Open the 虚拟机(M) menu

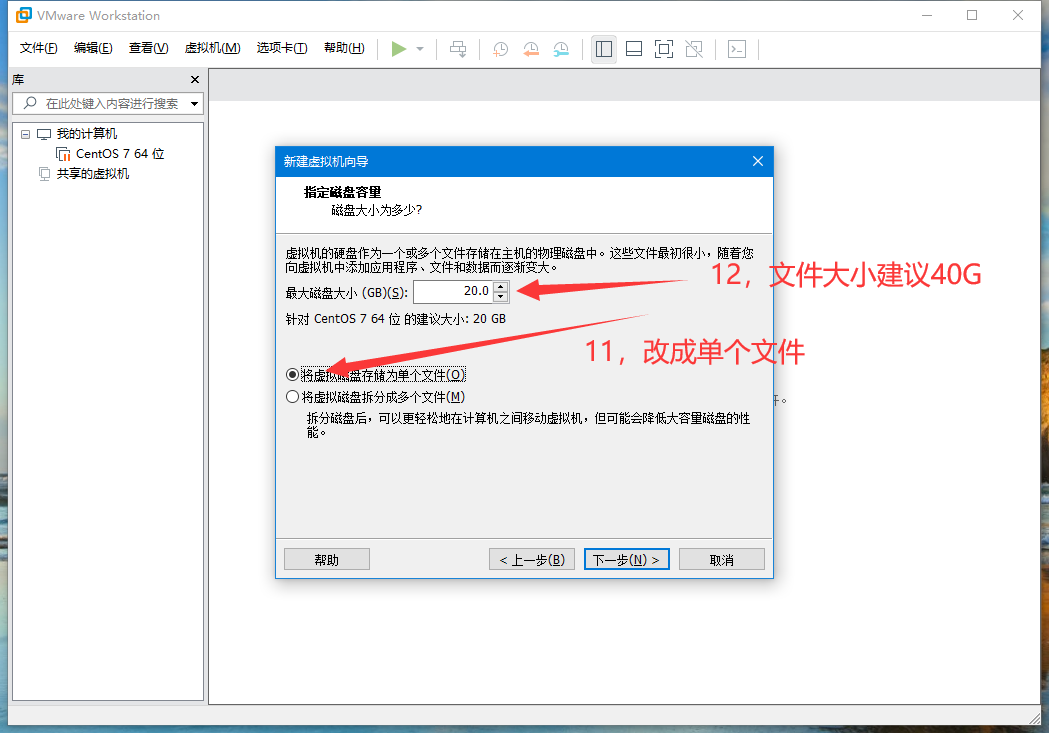tap(212, 48)
